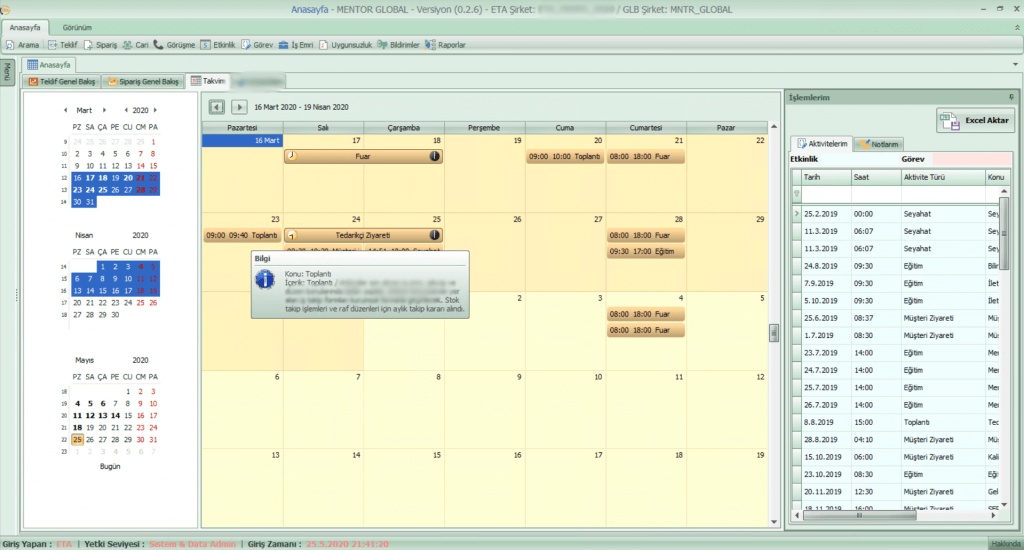
Task: Select the Takvim tab
Action: (208, 81)
